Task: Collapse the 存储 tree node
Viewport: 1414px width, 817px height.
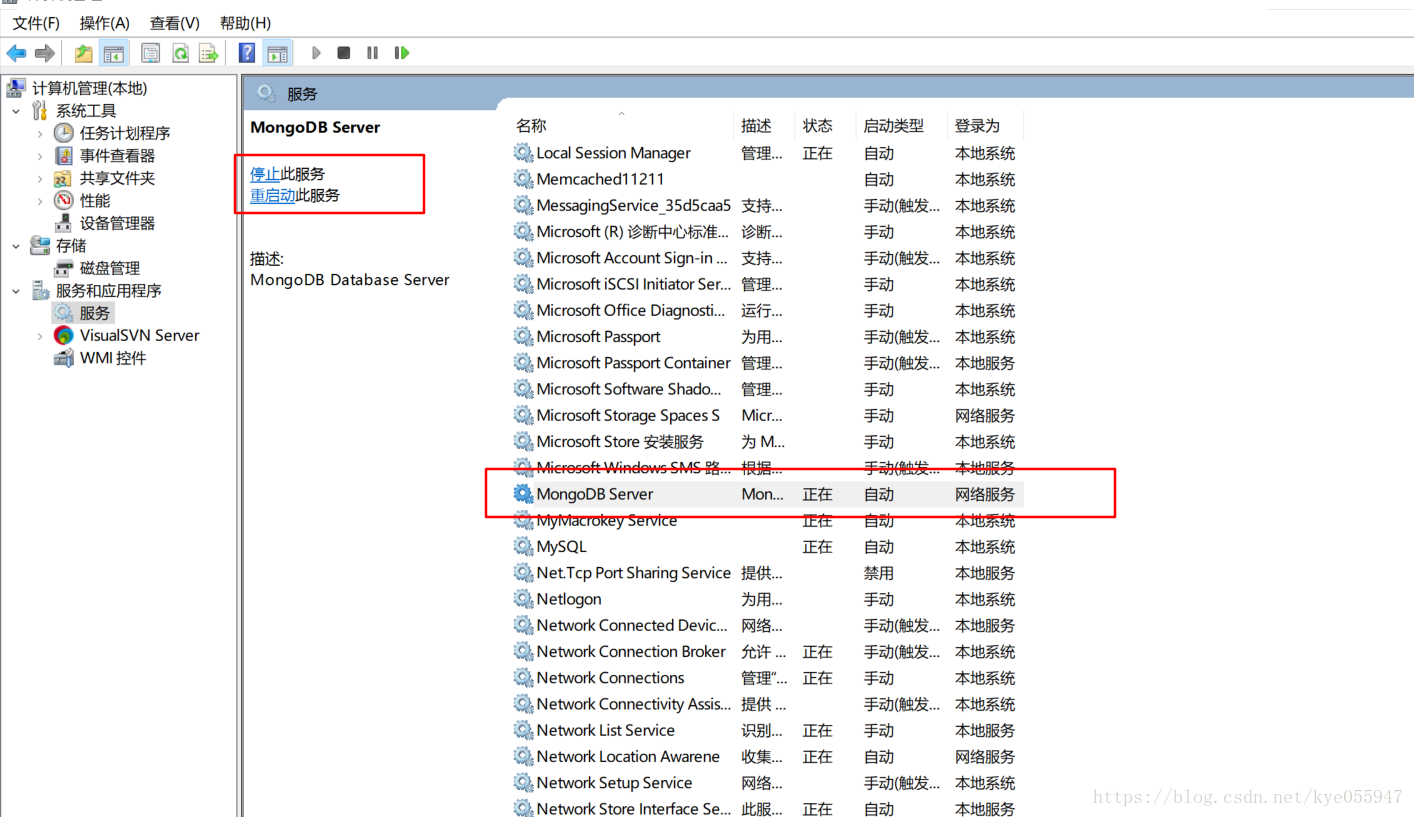Action: click(x=16, y=246)
